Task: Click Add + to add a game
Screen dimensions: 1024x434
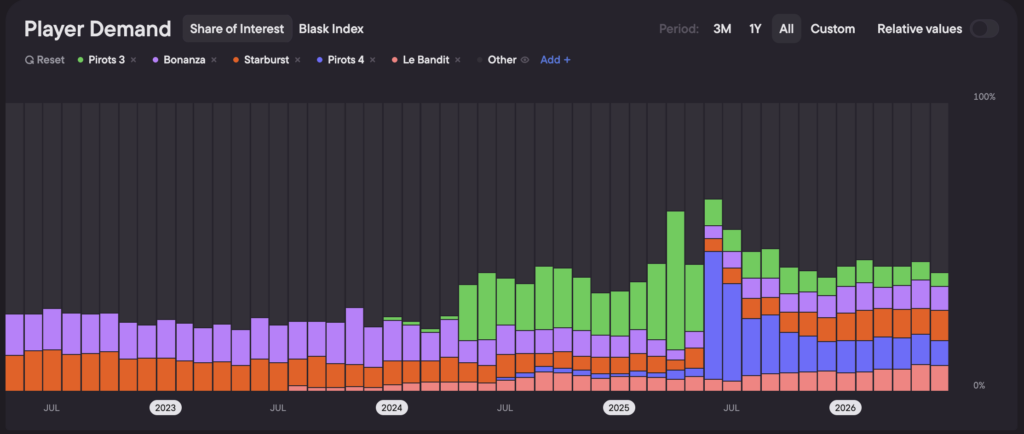Action: pos(555,60)
